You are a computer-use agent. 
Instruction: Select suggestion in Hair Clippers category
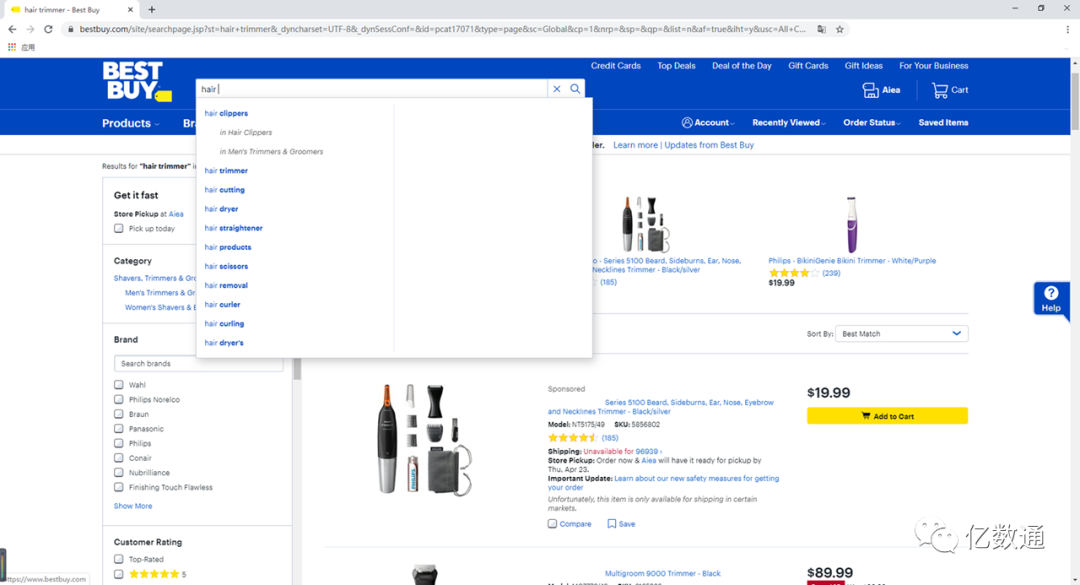click(x=246, y=132)
